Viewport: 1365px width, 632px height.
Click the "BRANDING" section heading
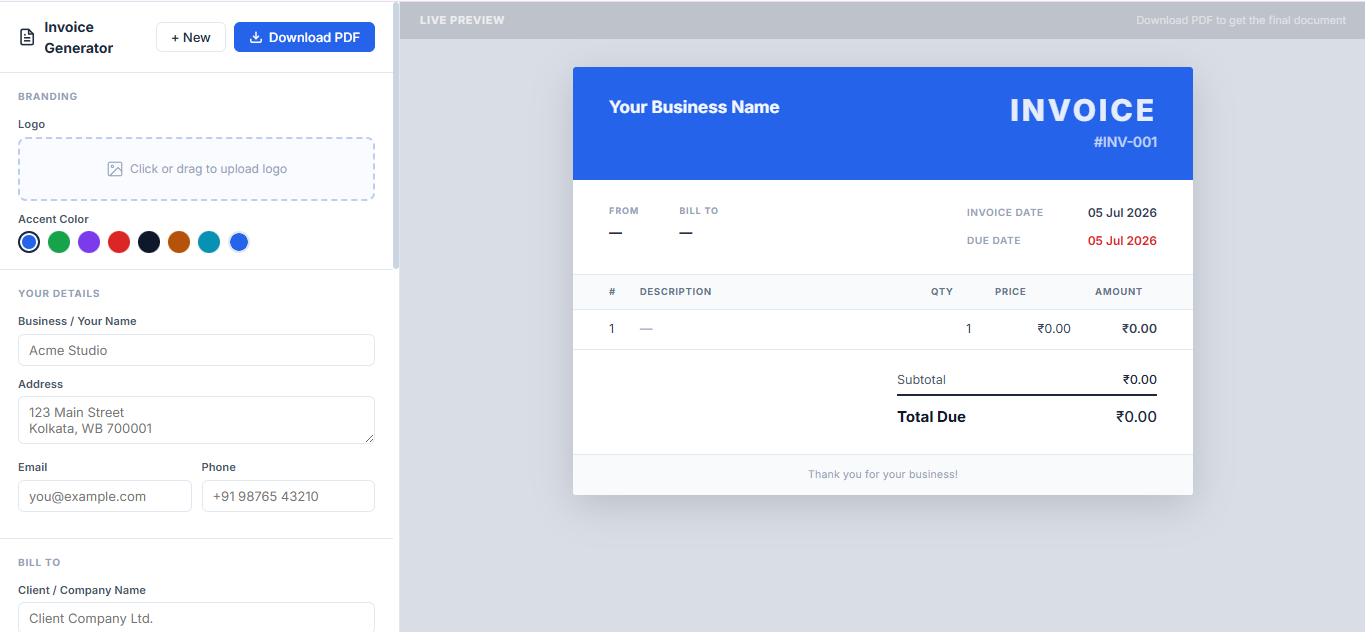tap(48, 97)
